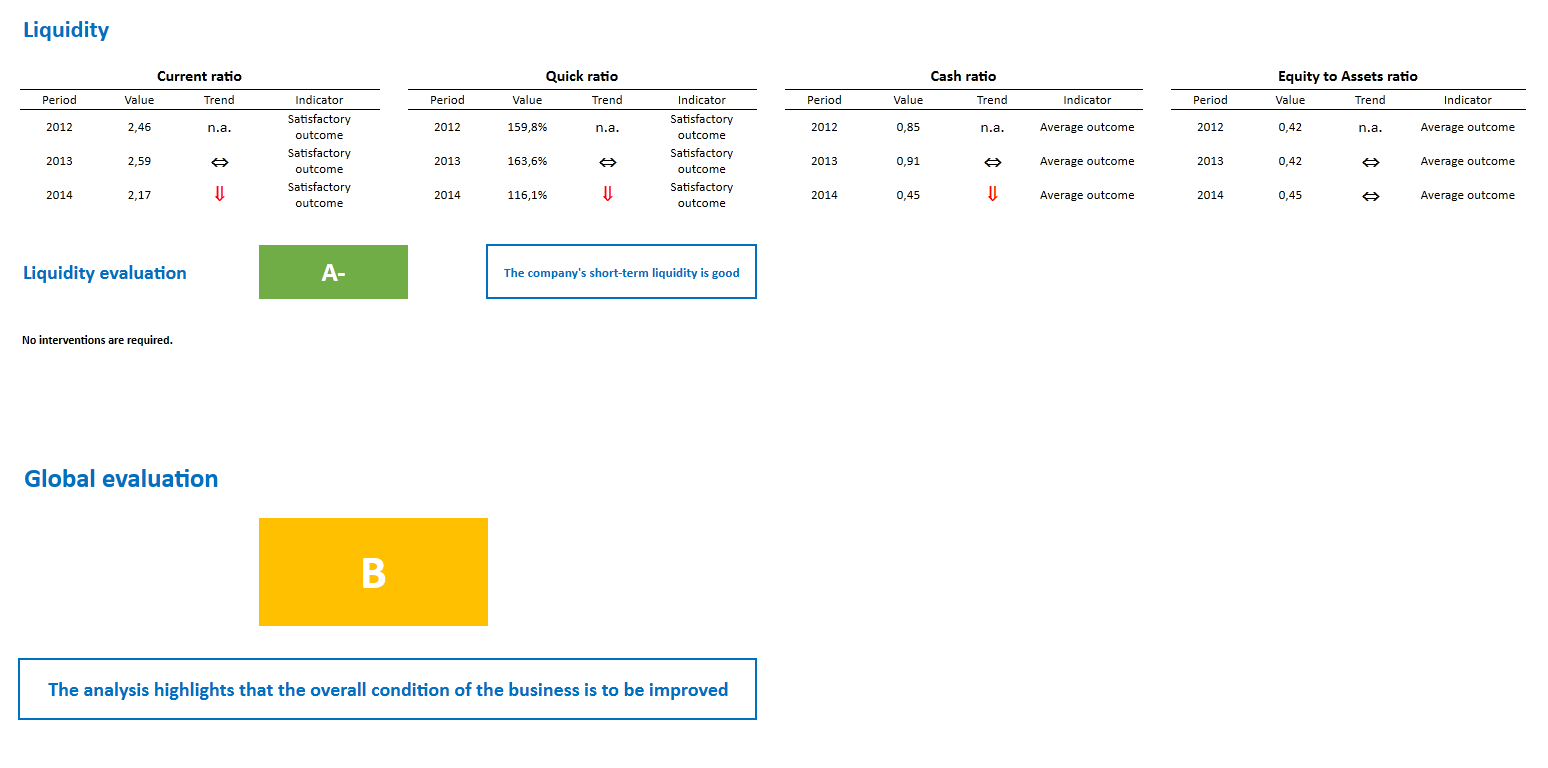
Task: Click the 'Liquidity evaluation' label
Action: pos(105,273)
